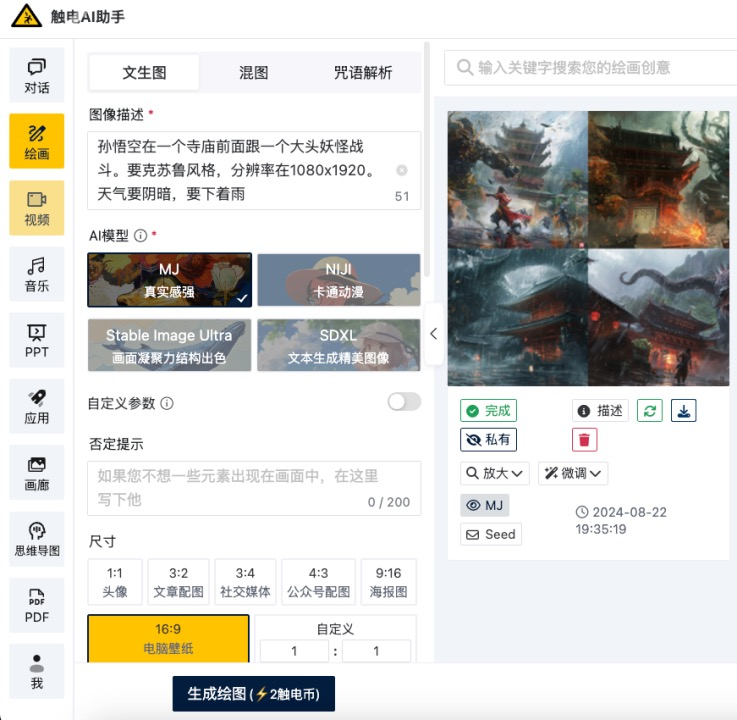Open the PPT sidebar item
The width and height of the screenshot is (737, 720).
[x=37, y=340]
